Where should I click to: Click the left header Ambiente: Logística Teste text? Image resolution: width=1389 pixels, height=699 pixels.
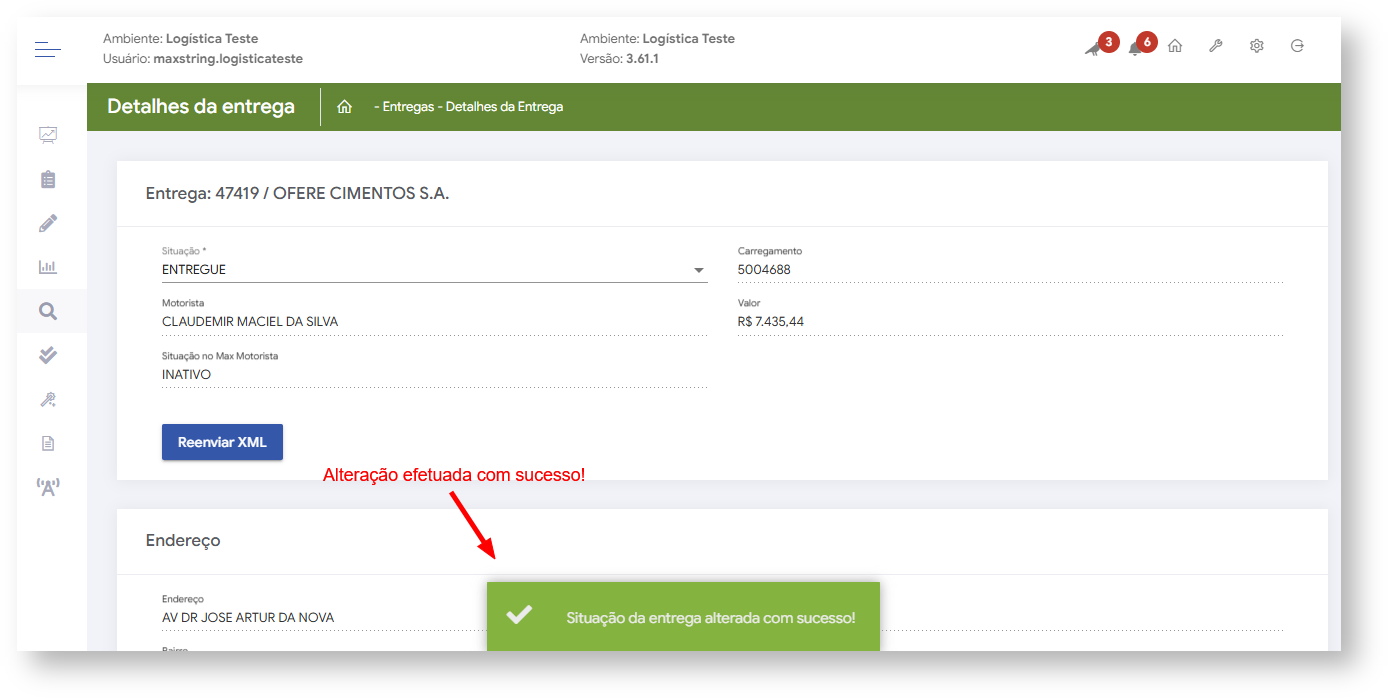point(181,39)
